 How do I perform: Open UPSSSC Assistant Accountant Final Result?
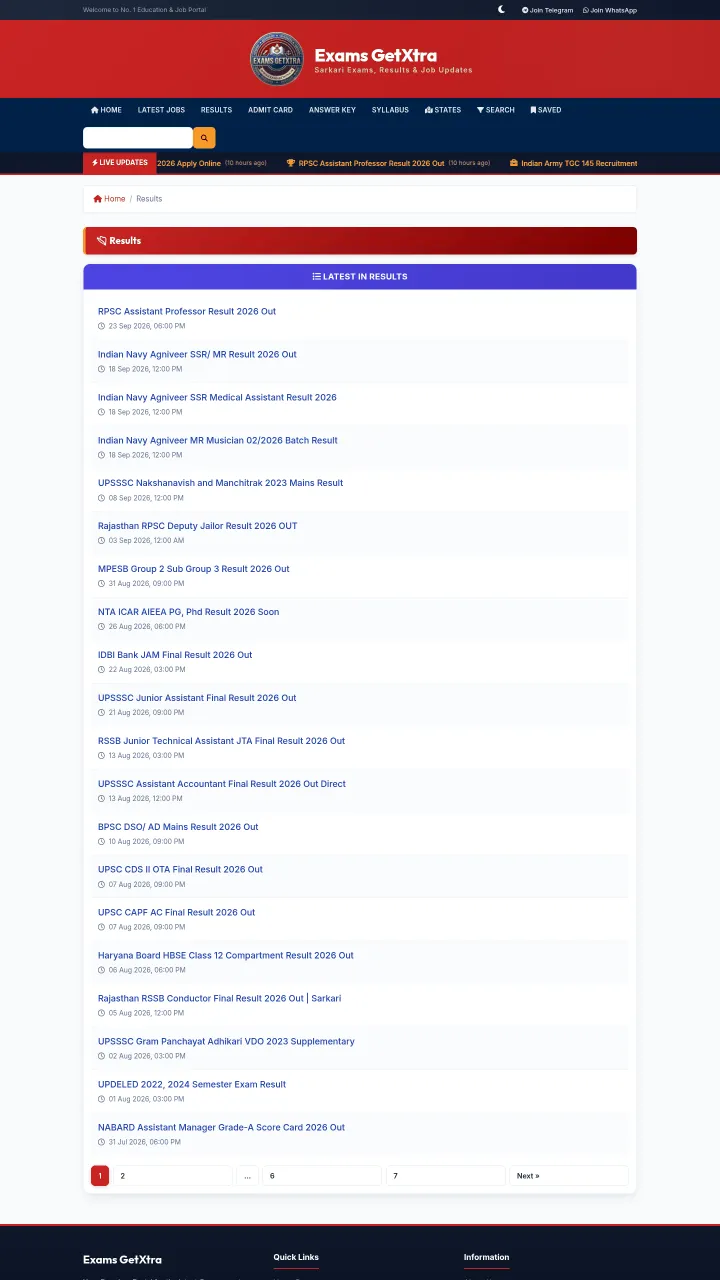(x=222, y=784)
